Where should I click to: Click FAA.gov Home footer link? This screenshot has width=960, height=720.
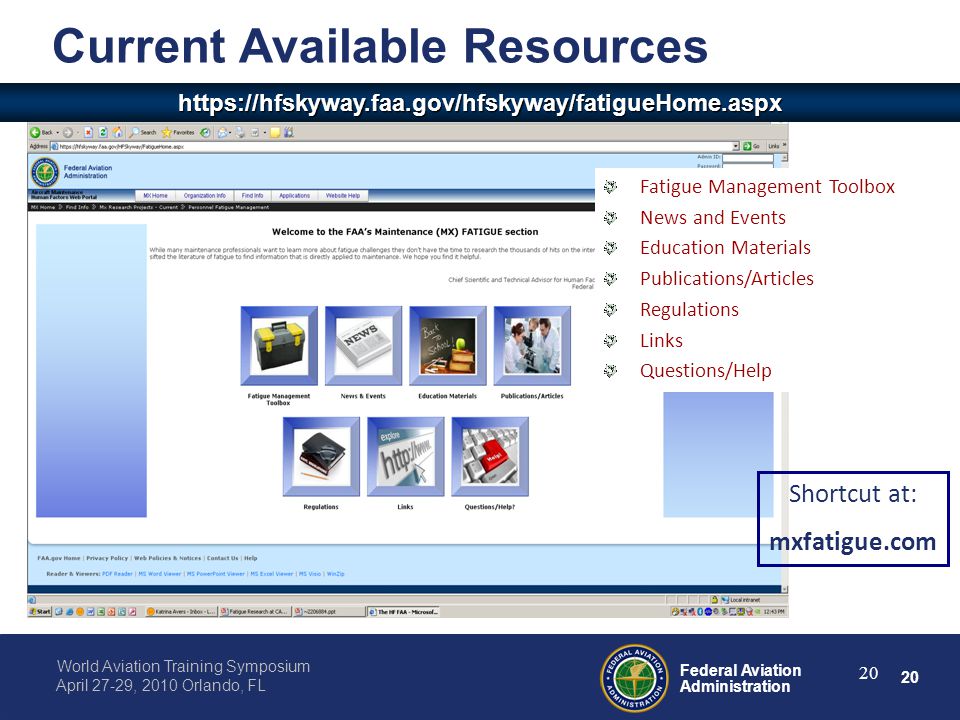coord(59,558)
